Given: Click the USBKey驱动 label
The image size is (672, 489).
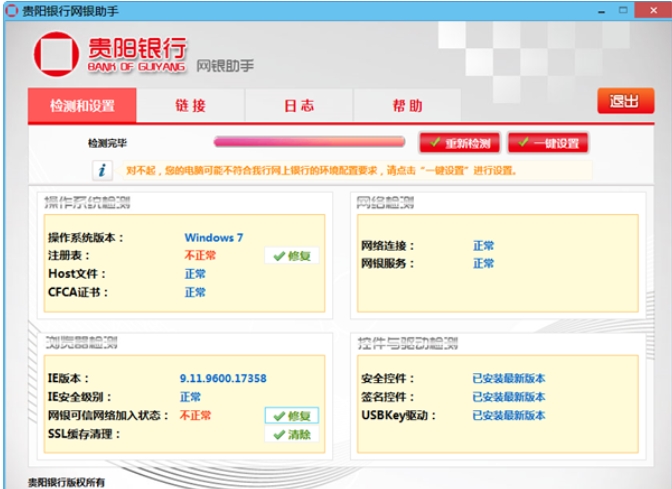Looking at the screenshot, I should [x=399, y=415].
